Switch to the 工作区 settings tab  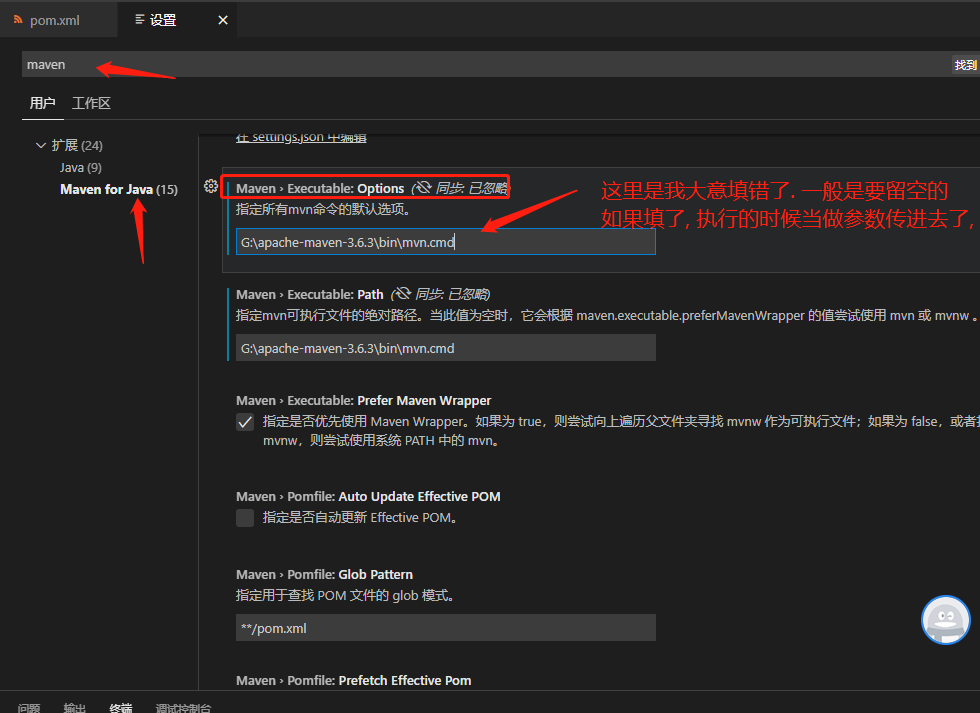[90, 102]
